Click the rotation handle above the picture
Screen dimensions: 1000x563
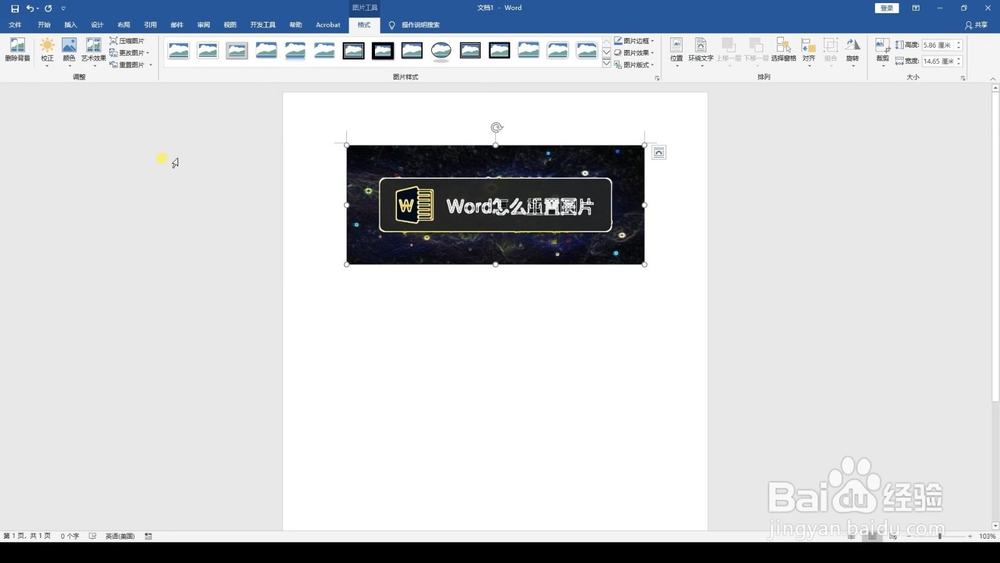496,128
